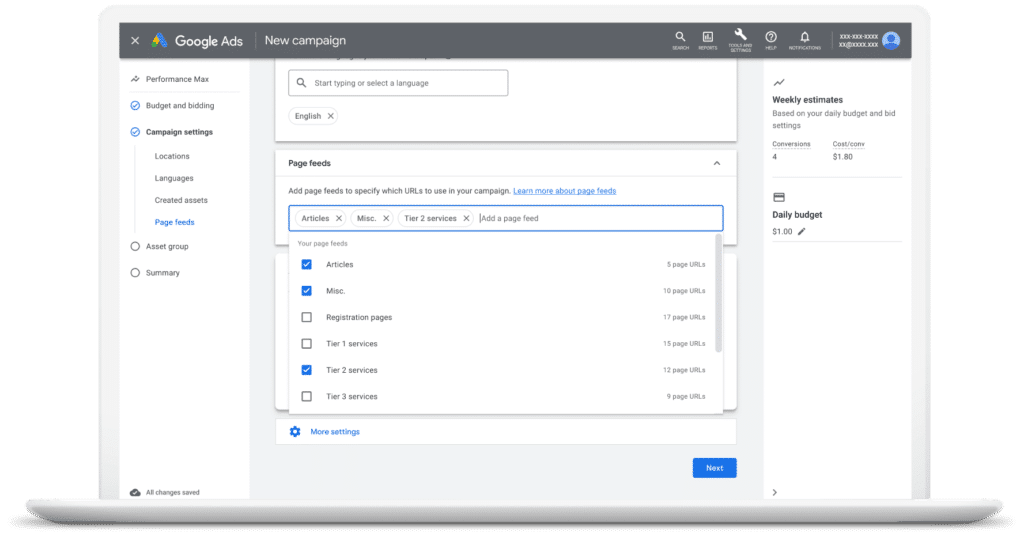This screenshot has width=1024, height=533.
Task: Open Learn more about page feeds link
Action: coord(564,191)
